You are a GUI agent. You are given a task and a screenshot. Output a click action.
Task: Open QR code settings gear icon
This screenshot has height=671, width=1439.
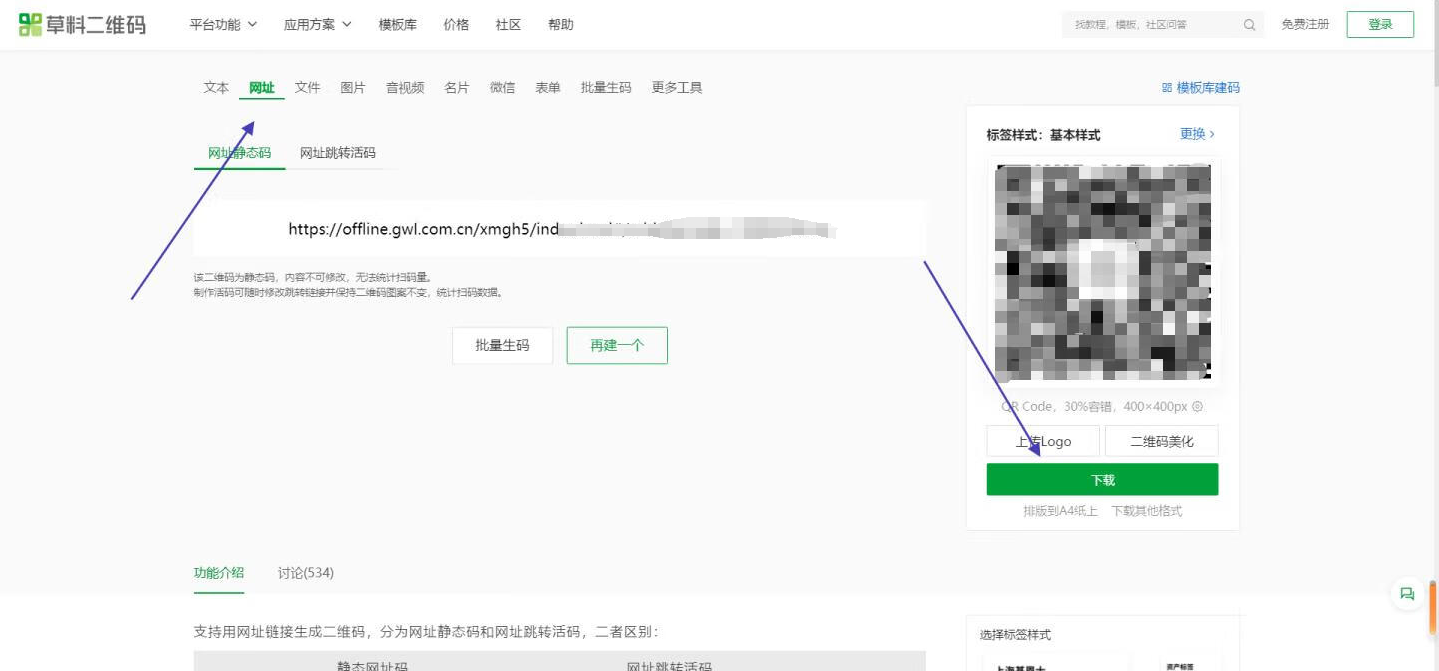tap(1197, 407)
